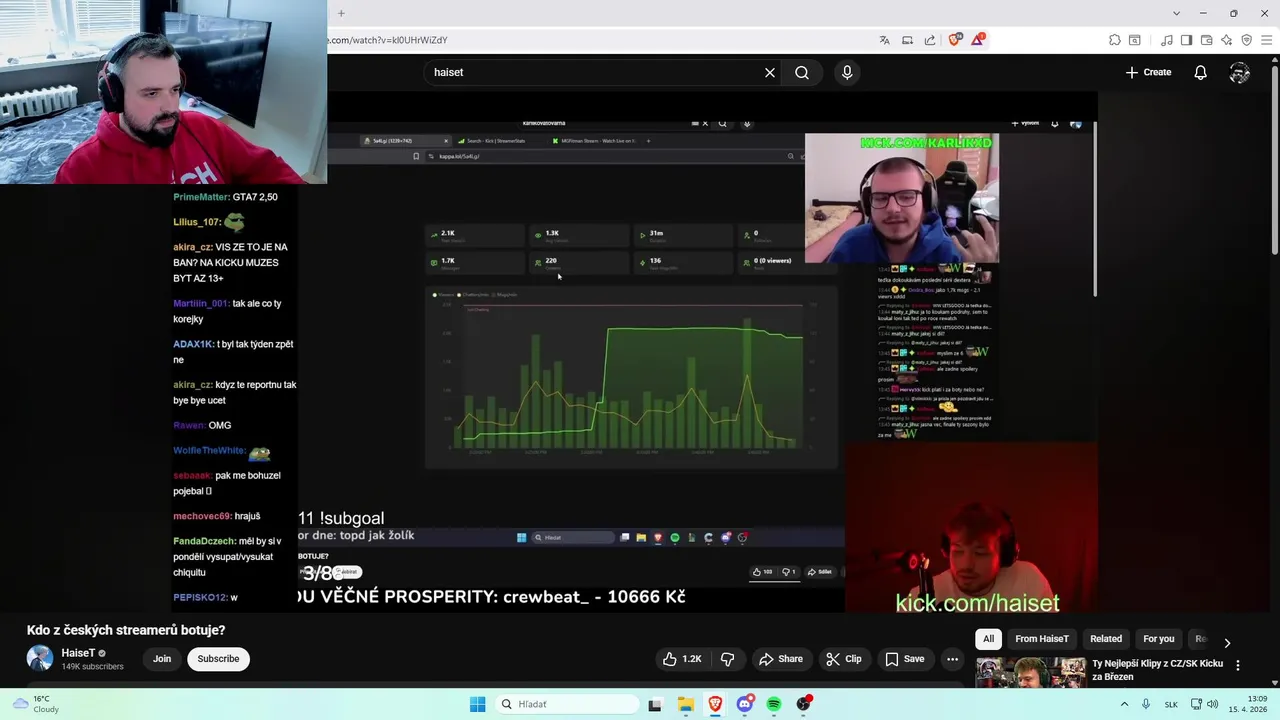Viewport: 1280px width, 720px height.
Task: Click the browser address bar URL
Action: (387, 40)
